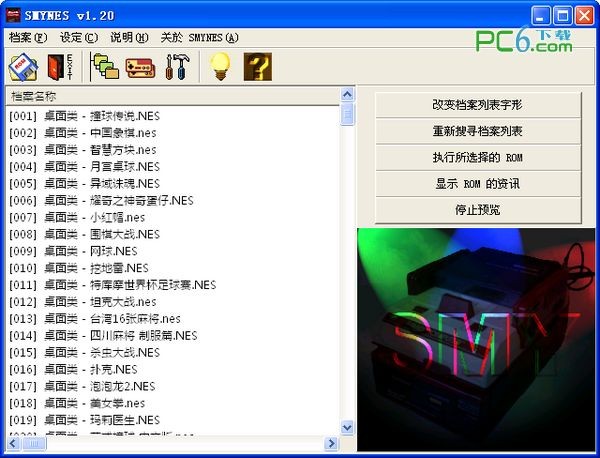Image resolution: width=600 pixels, height=458 pixels.
Task: Click the file list scroll down arrow
Action: 347,427
